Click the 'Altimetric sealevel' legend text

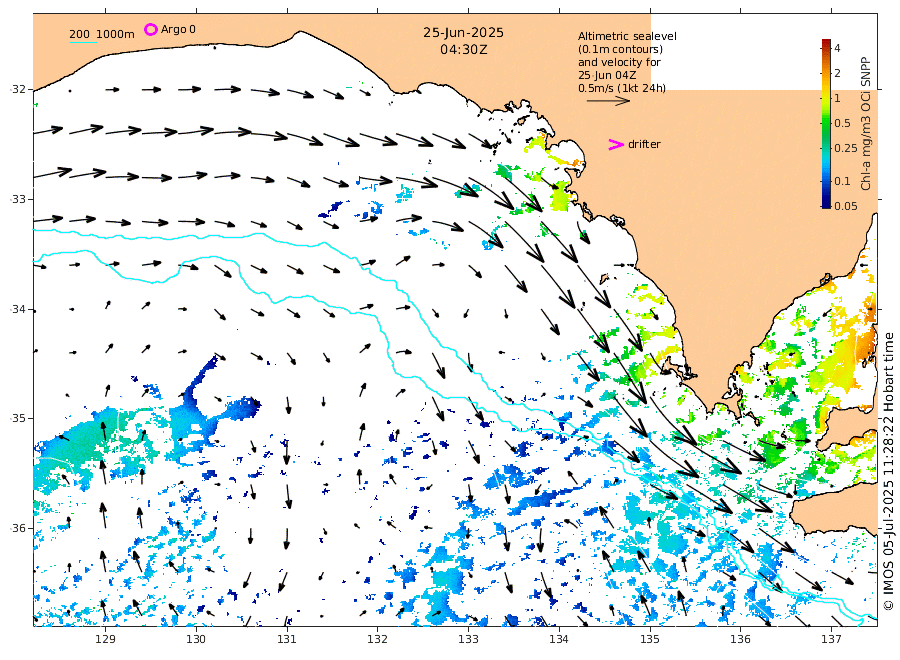coord(627,36)
